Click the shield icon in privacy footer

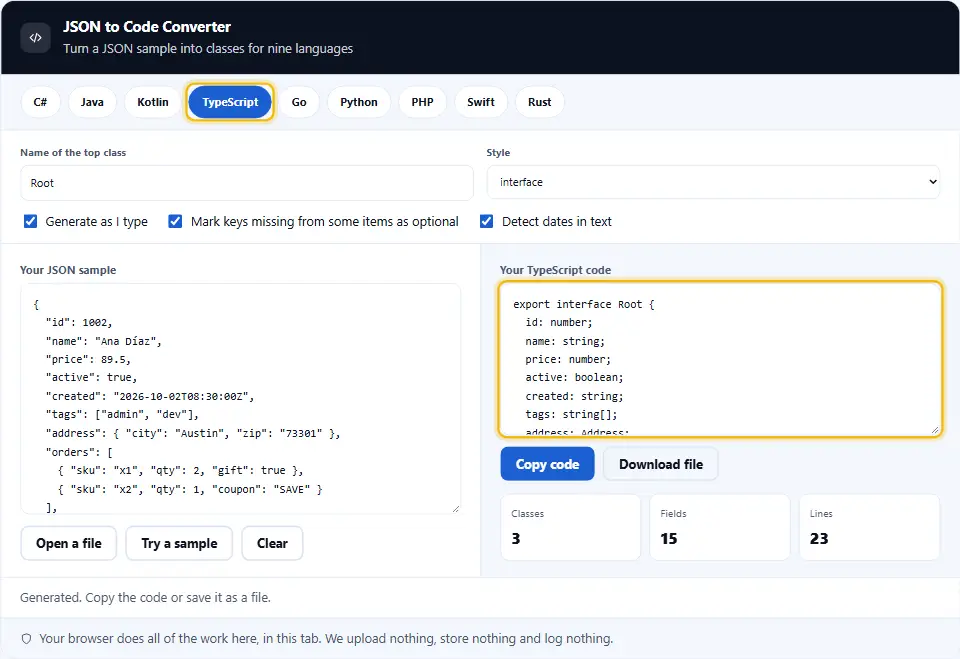click(x=26, y=639)
